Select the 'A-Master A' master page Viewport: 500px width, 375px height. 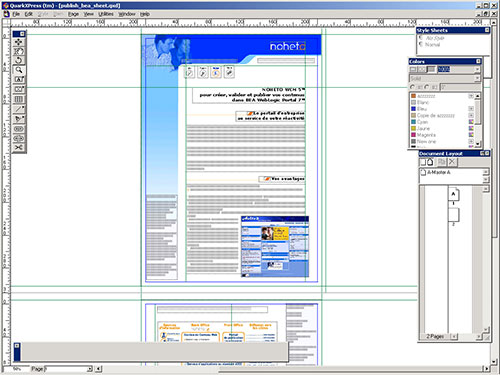pos(439,172)
